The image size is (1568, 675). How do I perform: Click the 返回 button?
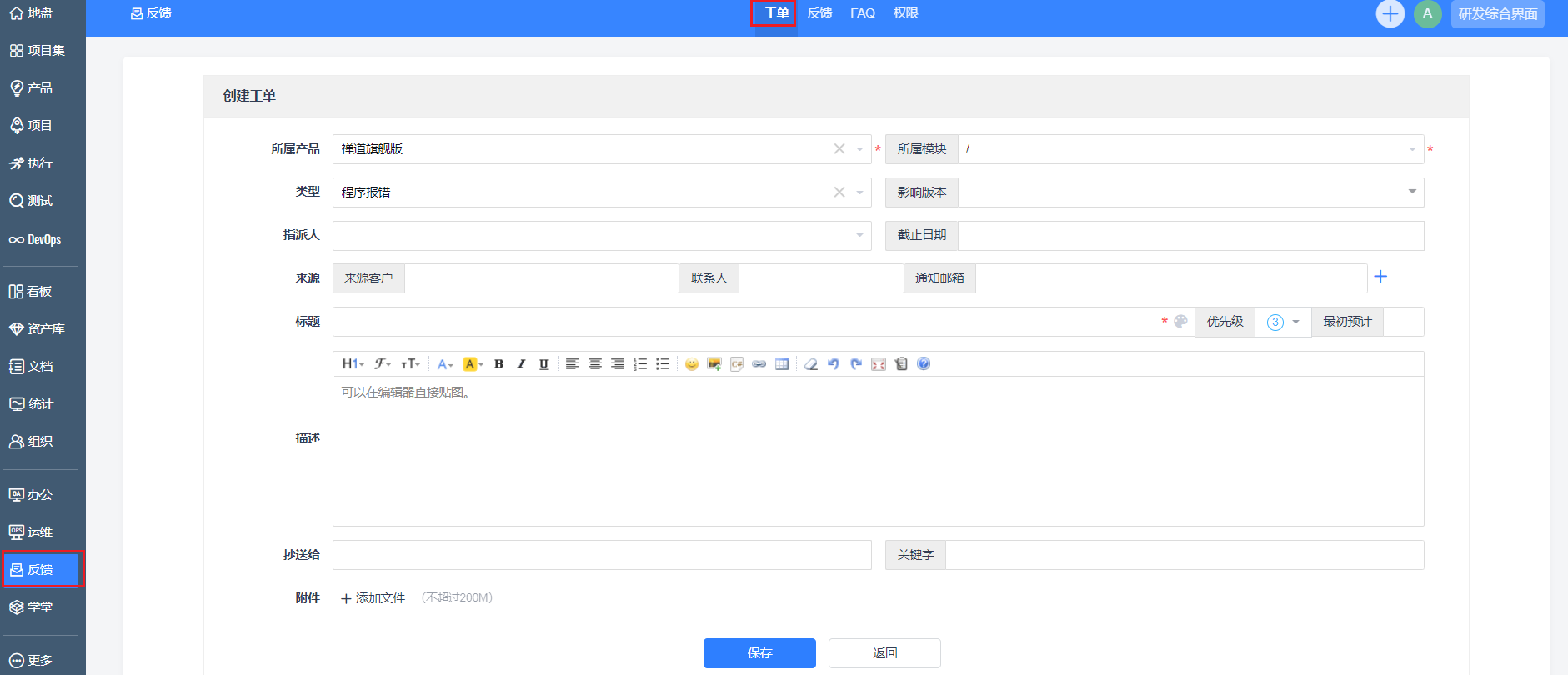pos(884,653)
